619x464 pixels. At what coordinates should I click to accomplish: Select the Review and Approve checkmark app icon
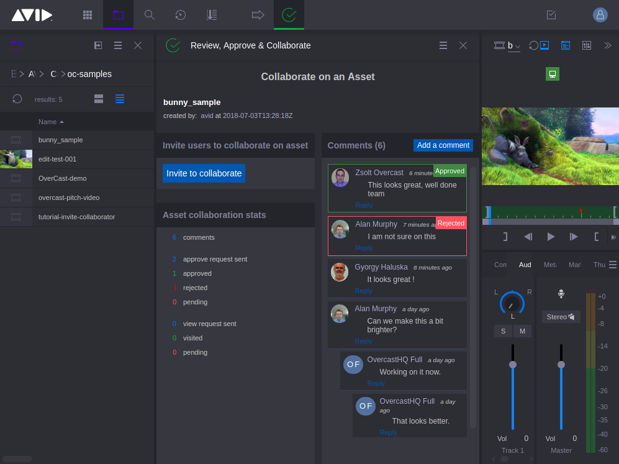pyautogui.click(x=289, y=15)
